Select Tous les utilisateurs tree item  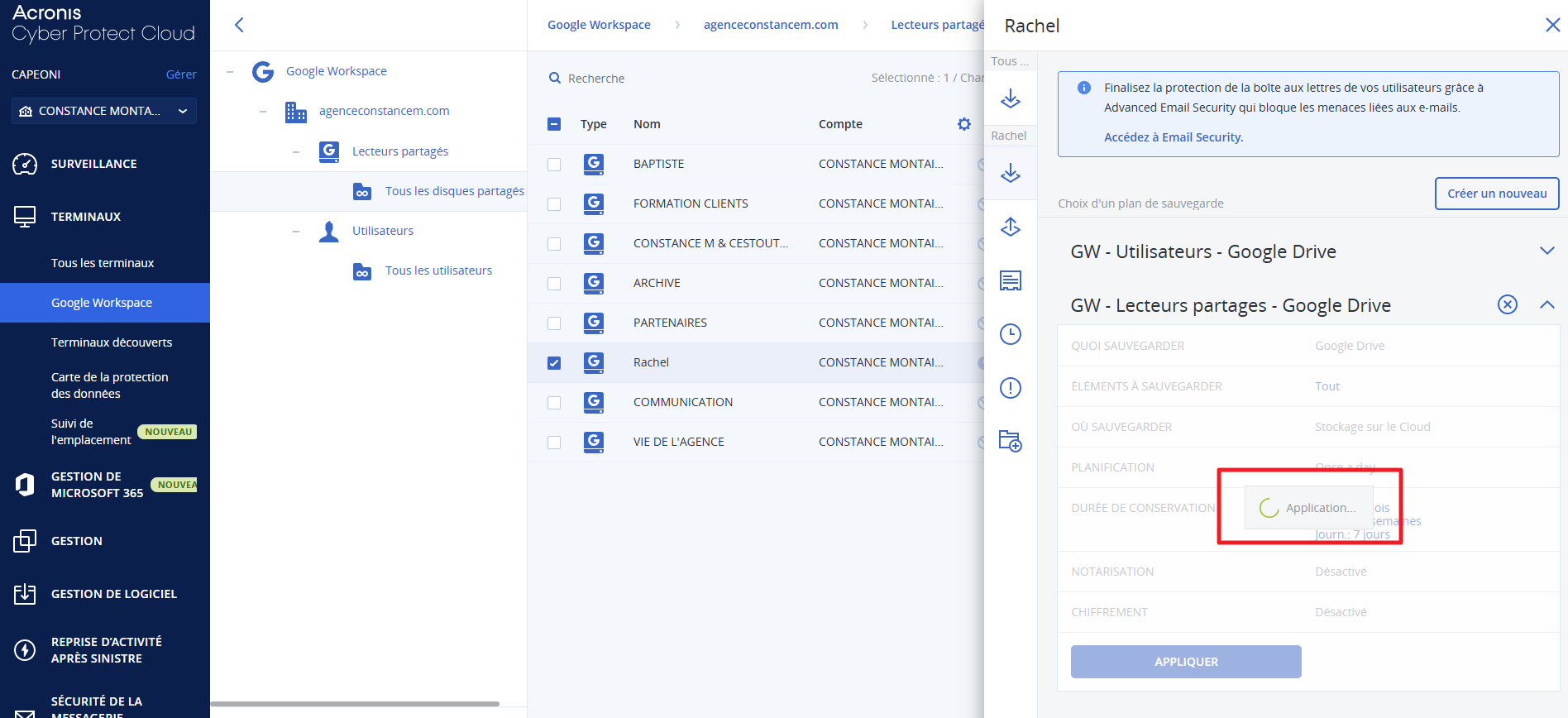tap(438, 270)
